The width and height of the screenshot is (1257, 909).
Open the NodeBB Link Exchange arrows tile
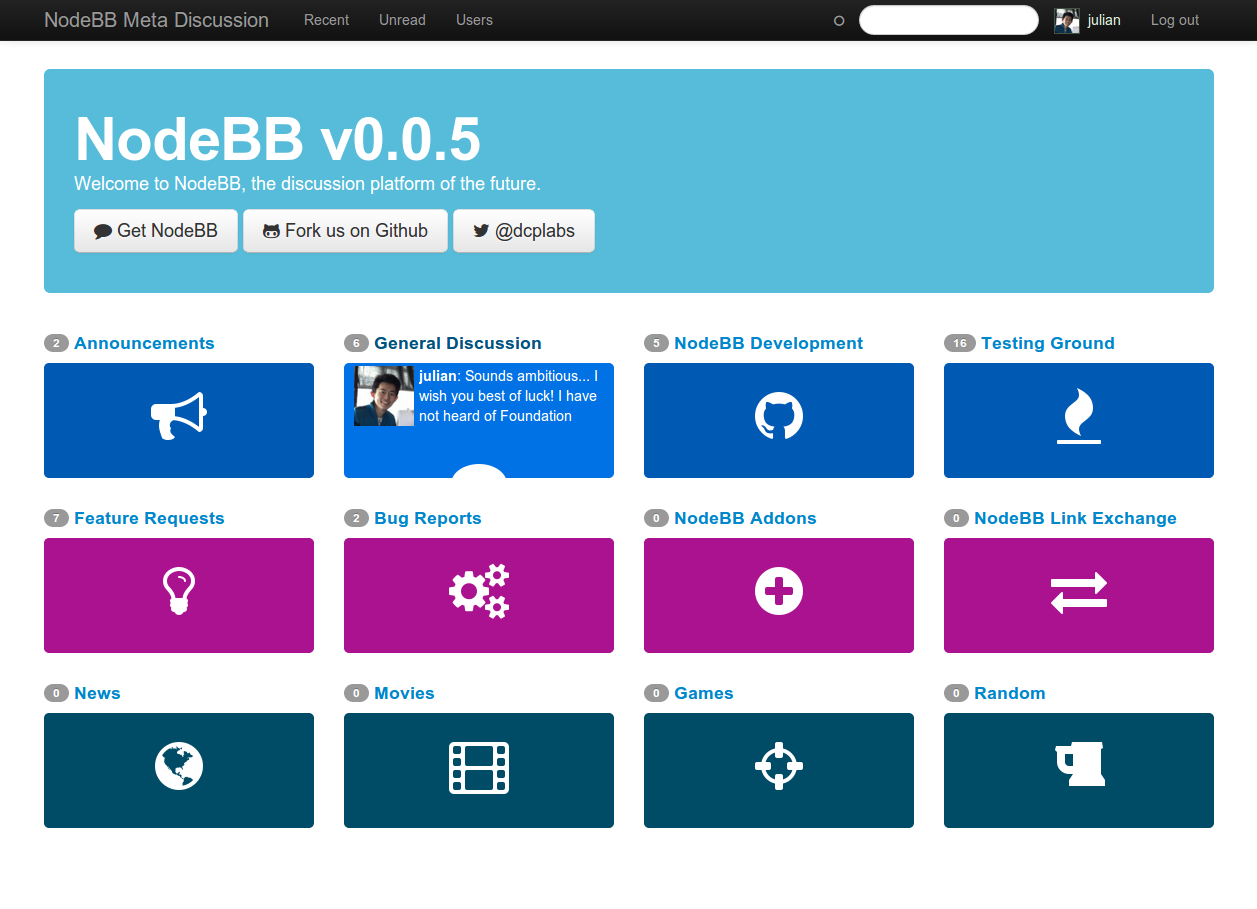click(x=1079, y=595)
